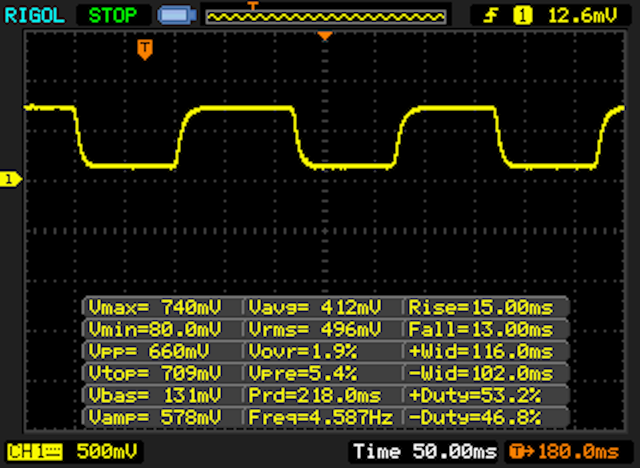640x468 pixels.
Task: Click the yellow trigger source channel 1 badge
Action: coord(522,16)
